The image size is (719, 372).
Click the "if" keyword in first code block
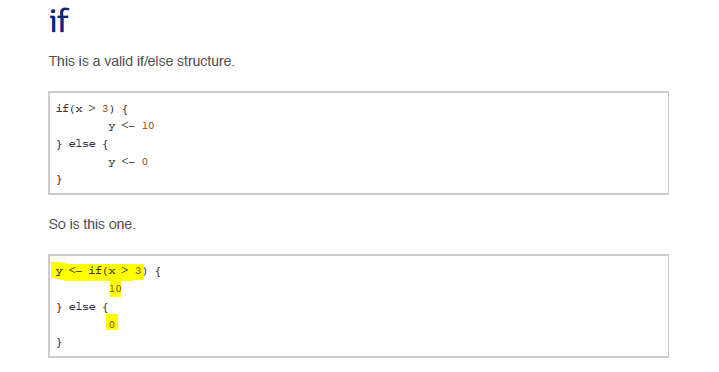click(62, 109)
